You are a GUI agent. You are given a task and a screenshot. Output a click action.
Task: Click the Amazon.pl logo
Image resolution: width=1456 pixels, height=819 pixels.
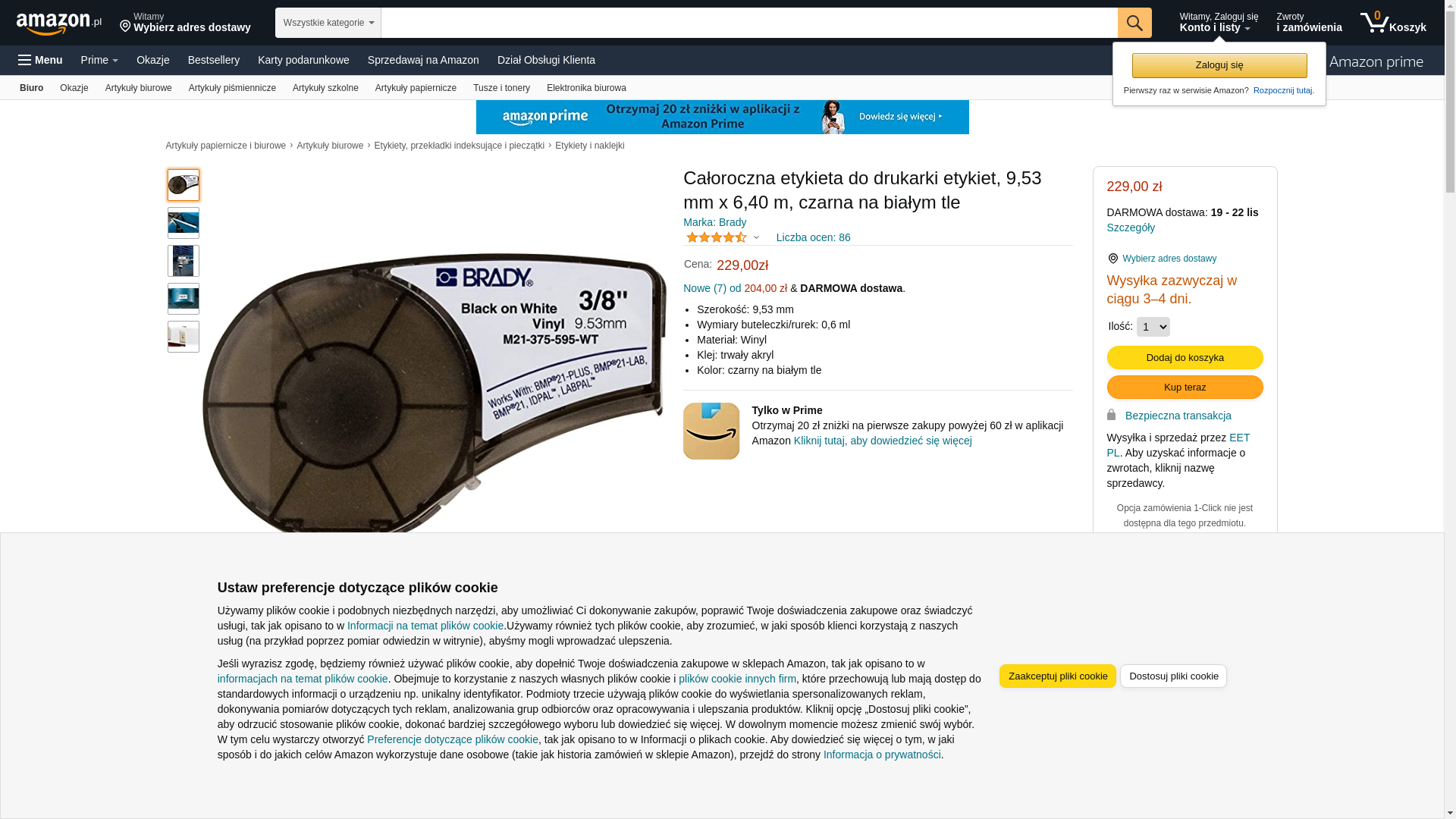[x=58, y=24]
